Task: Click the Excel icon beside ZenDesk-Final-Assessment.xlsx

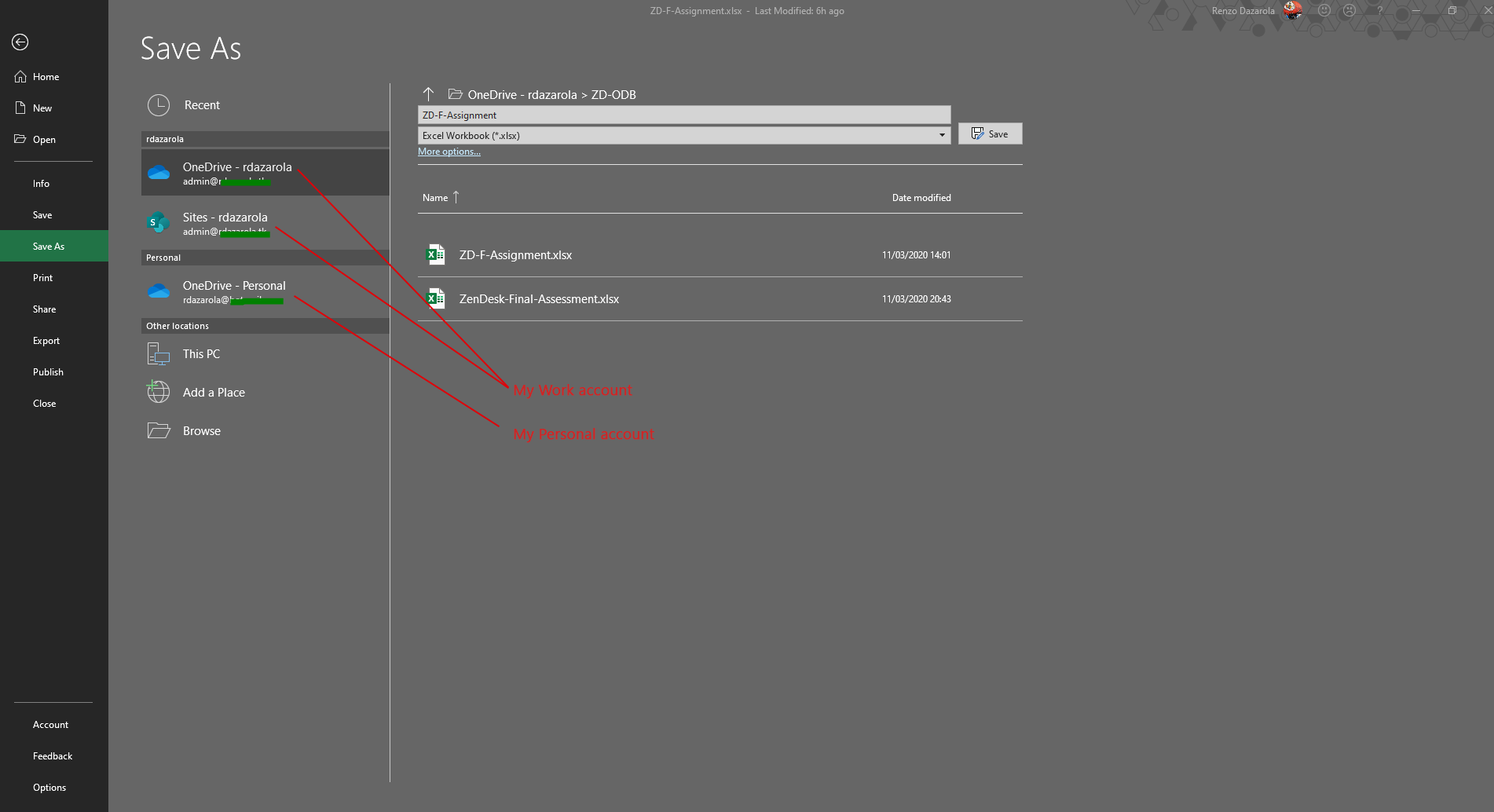Action: tap(435, 298)
